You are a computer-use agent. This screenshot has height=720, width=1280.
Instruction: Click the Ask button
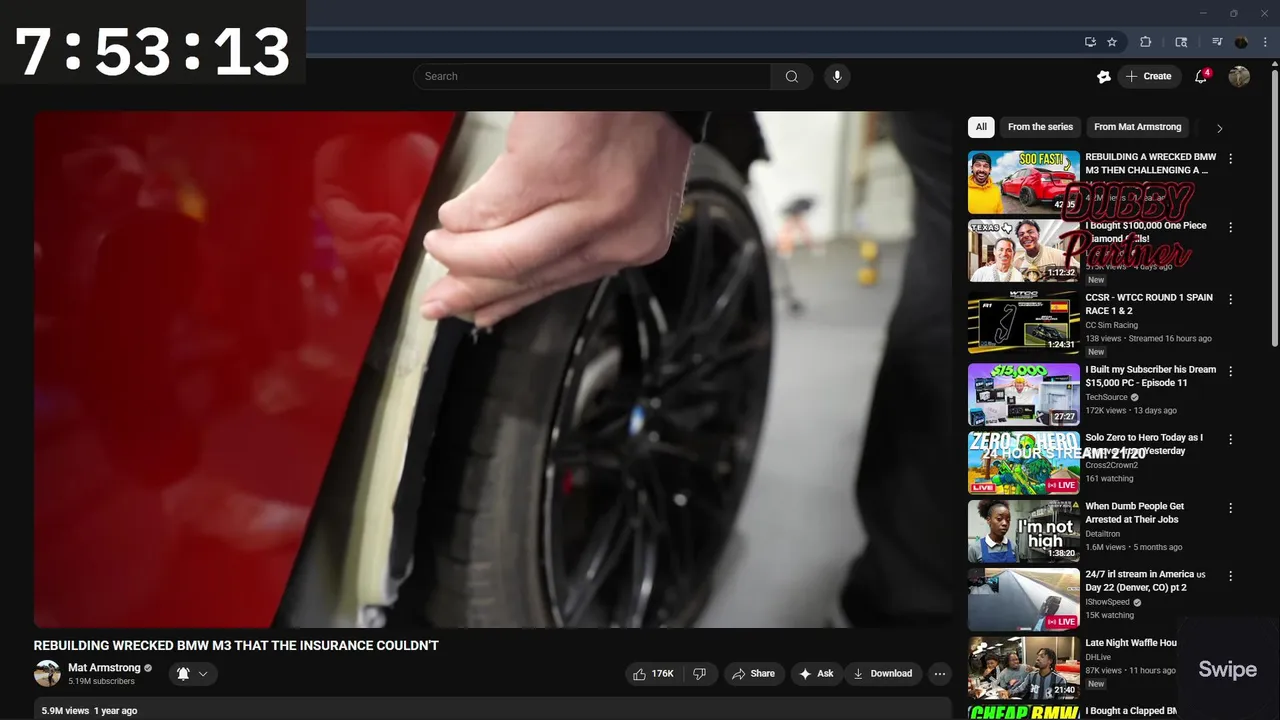tap(816, 674)
